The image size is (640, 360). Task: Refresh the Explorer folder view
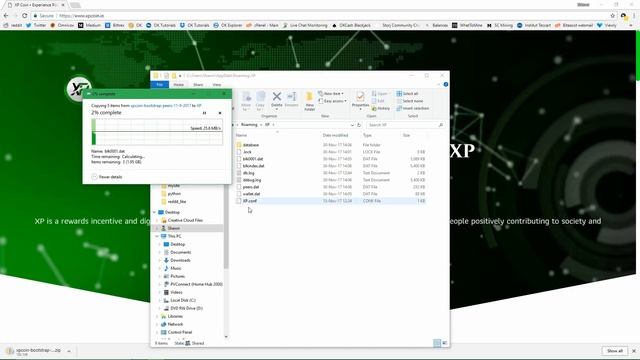359,125
